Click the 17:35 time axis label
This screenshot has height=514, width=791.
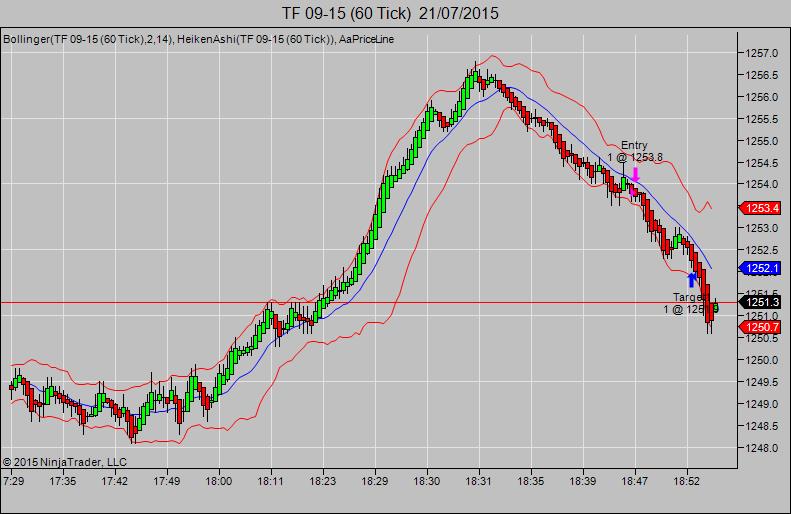[63, 481]
